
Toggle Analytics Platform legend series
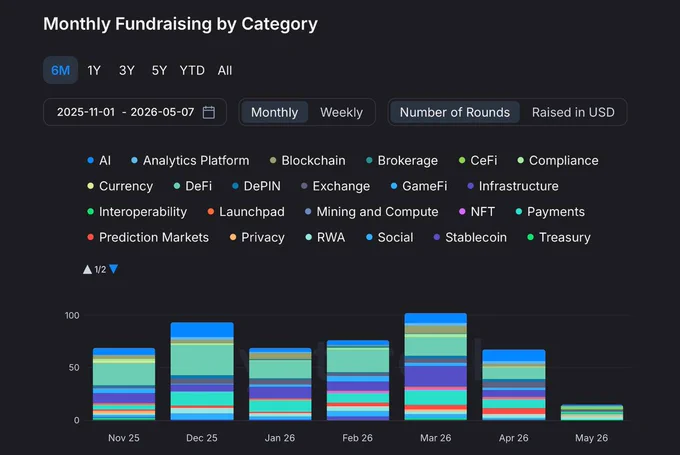click(x=190, y=160)
